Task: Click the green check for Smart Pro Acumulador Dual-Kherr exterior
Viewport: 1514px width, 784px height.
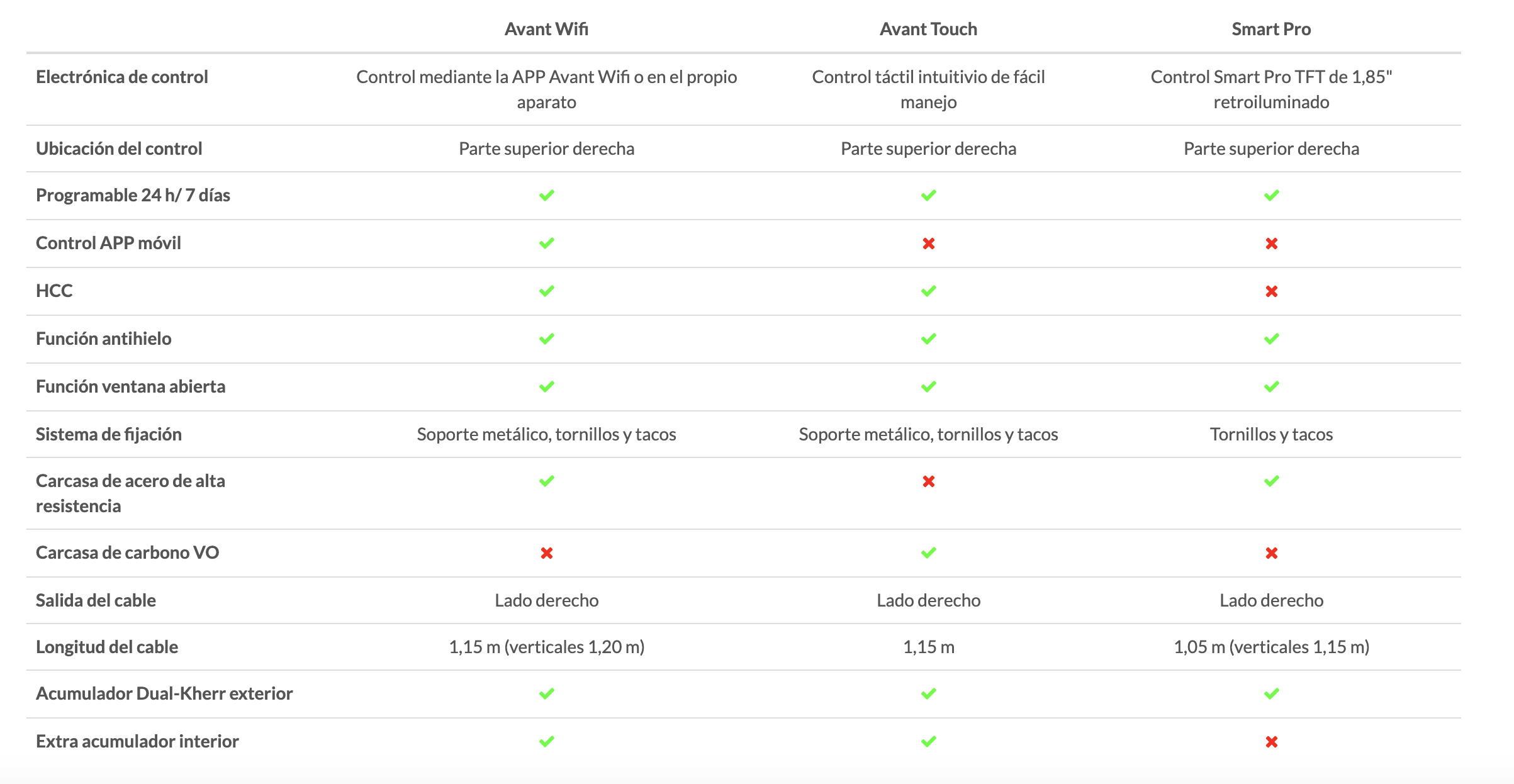Action: tap(1272, 693)
